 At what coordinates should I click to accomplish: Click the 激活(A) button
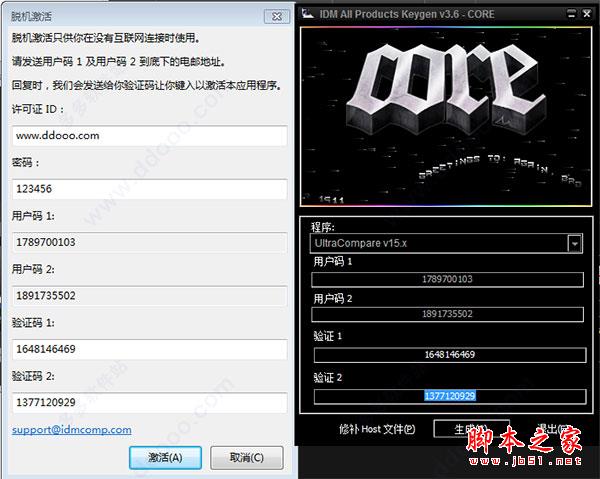point(165,458)
